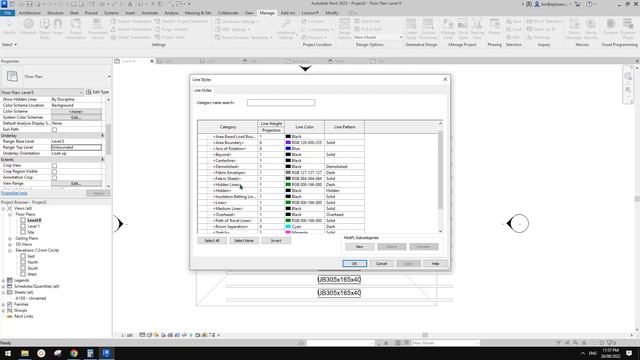The width and height of the screenshot is (640, 360).
Task: Click Cancel in the Line Styles dialog
Action: pos(381,264)
